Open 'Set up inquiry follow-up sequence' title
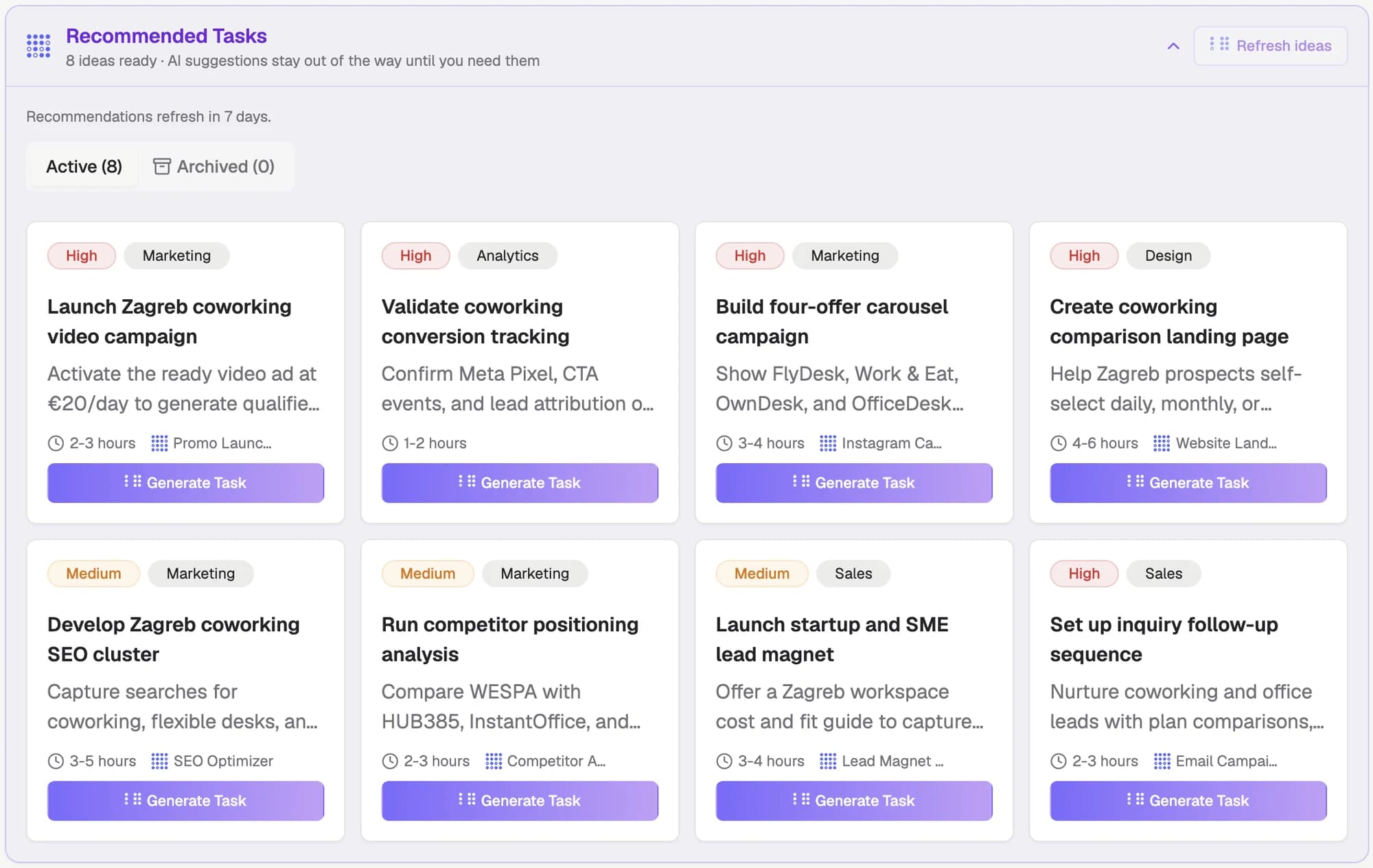Viewport: 1373px width, 868px height. [x=1164, y=640]
